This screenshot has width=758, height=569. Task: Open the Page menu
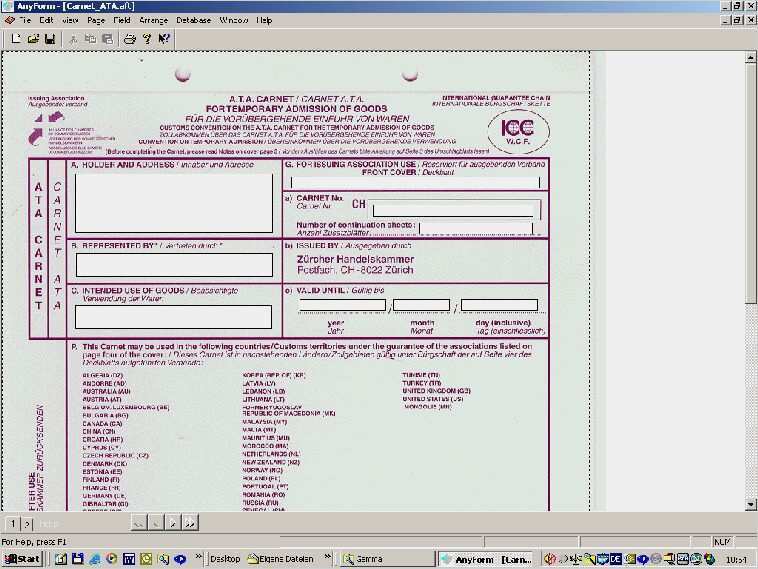coord(96,20)
